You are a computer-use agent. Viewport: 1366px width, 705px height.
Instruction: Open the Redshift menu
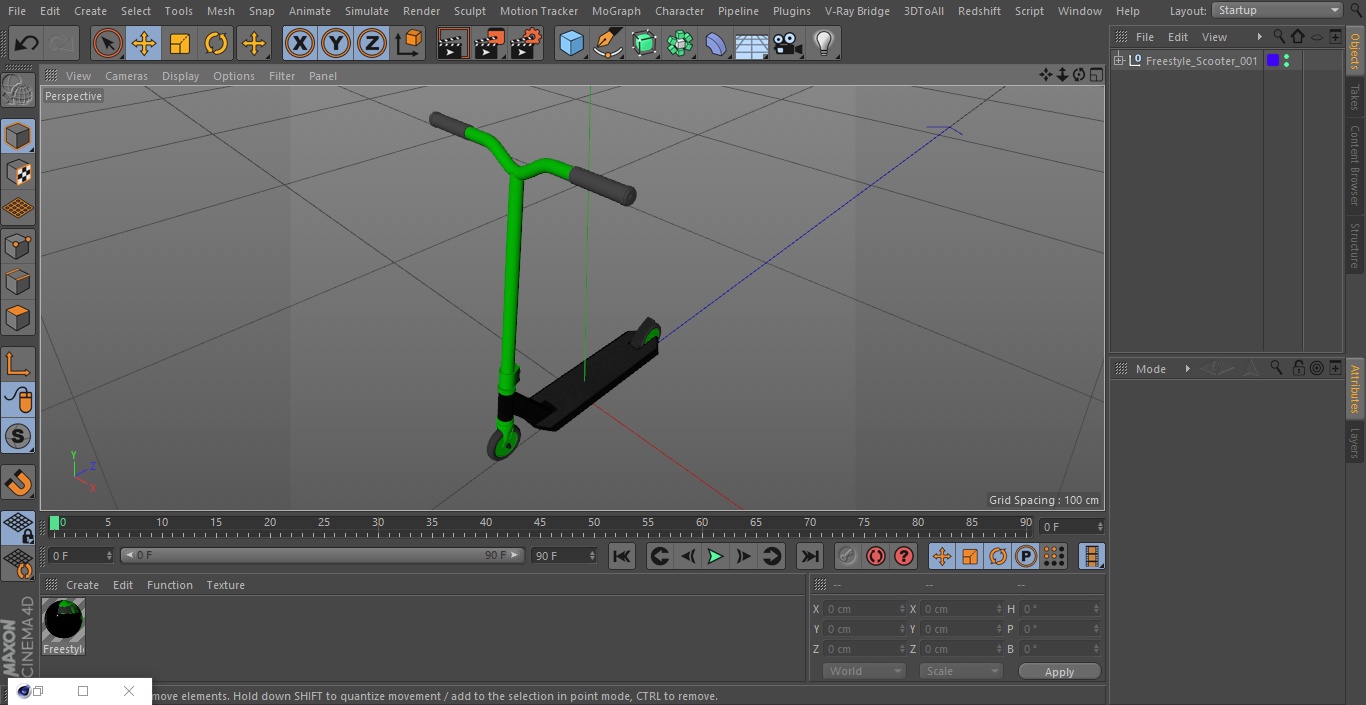click(979, 10)
